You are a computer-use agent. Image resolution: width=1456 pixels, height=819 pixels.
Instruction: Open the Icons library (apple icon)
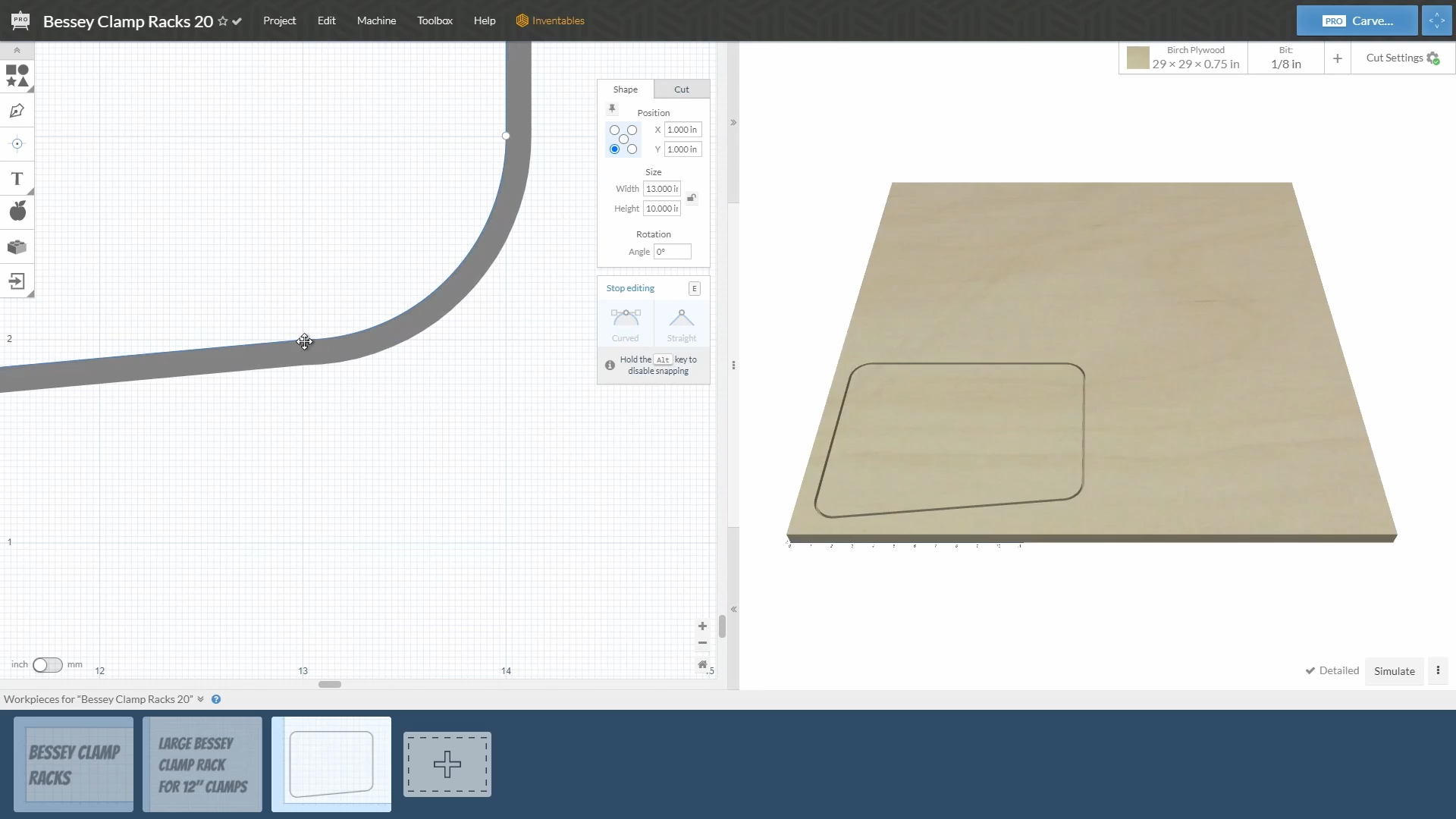17,212
